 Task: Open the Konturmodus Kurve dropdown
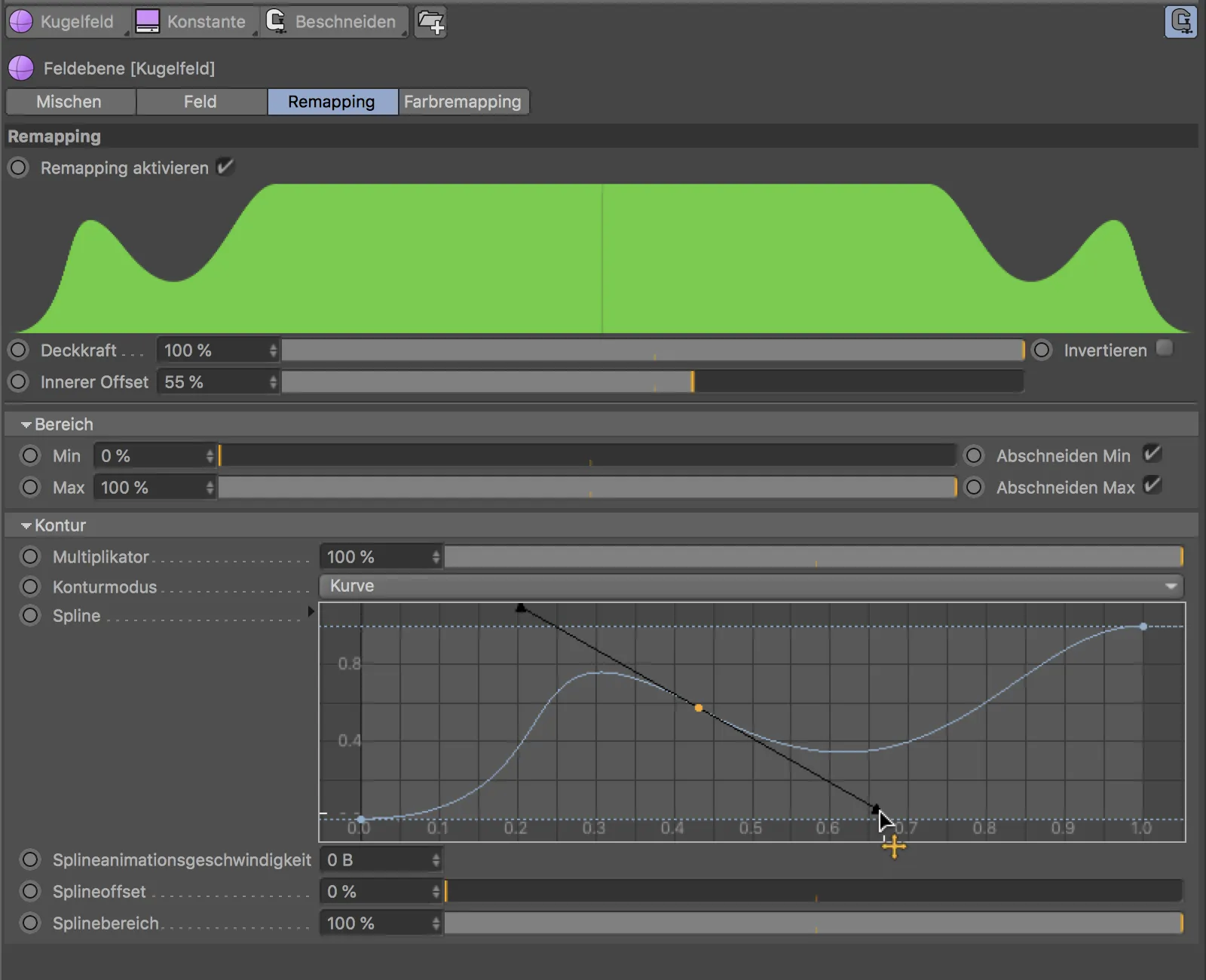click(x=751, y=586)
